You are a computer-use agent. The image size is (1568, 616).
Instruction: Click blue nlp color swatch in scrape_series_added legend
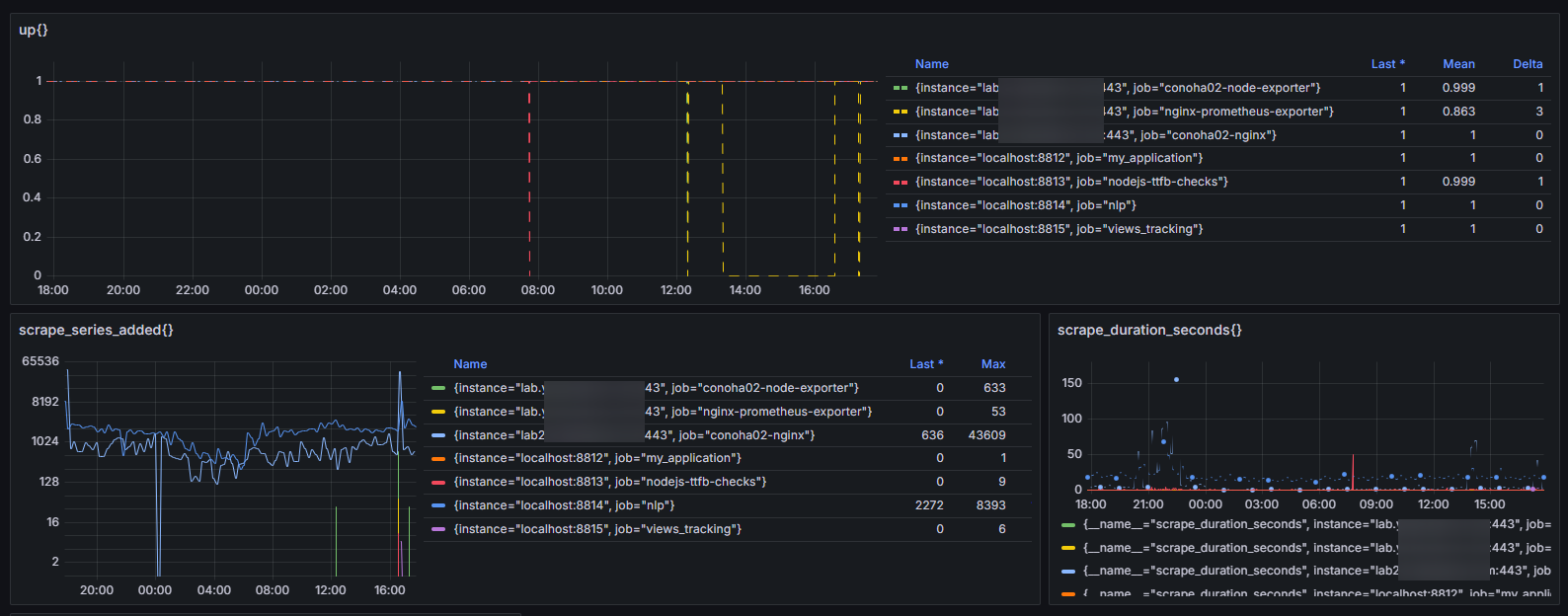(x=438, y=505)
